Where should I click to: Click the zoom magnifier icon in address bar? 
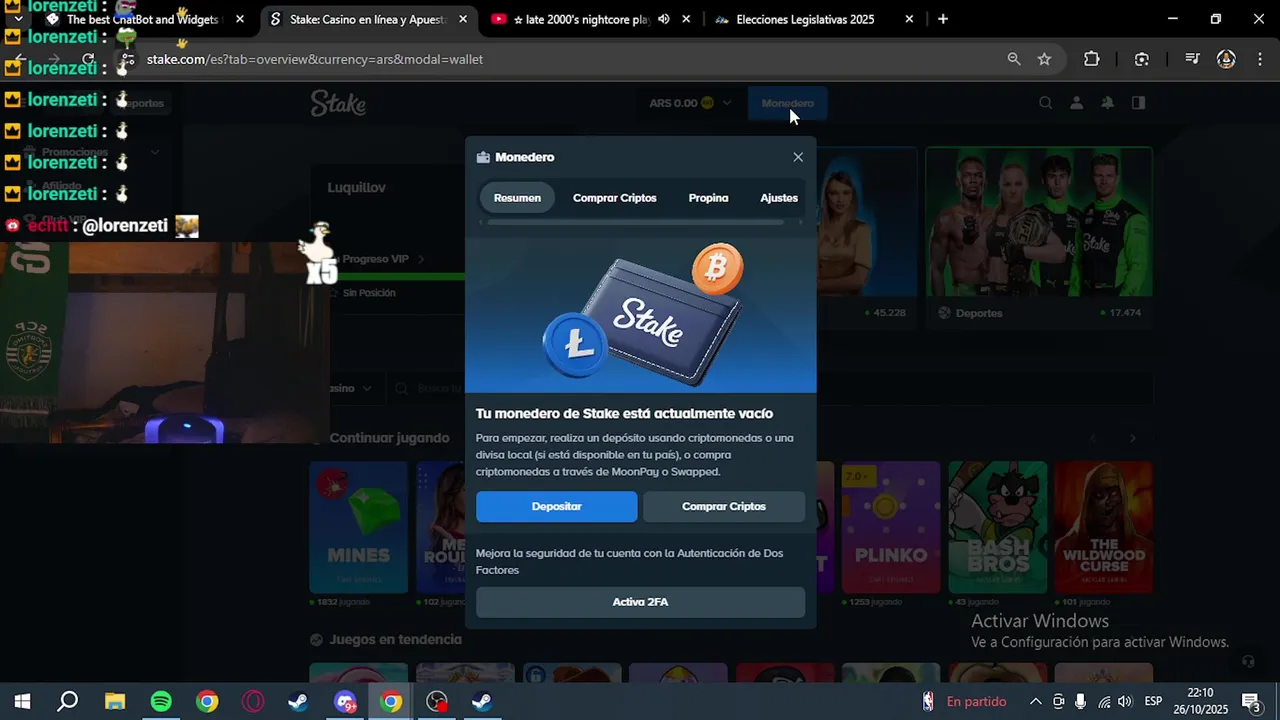(x=1014, y=59)
